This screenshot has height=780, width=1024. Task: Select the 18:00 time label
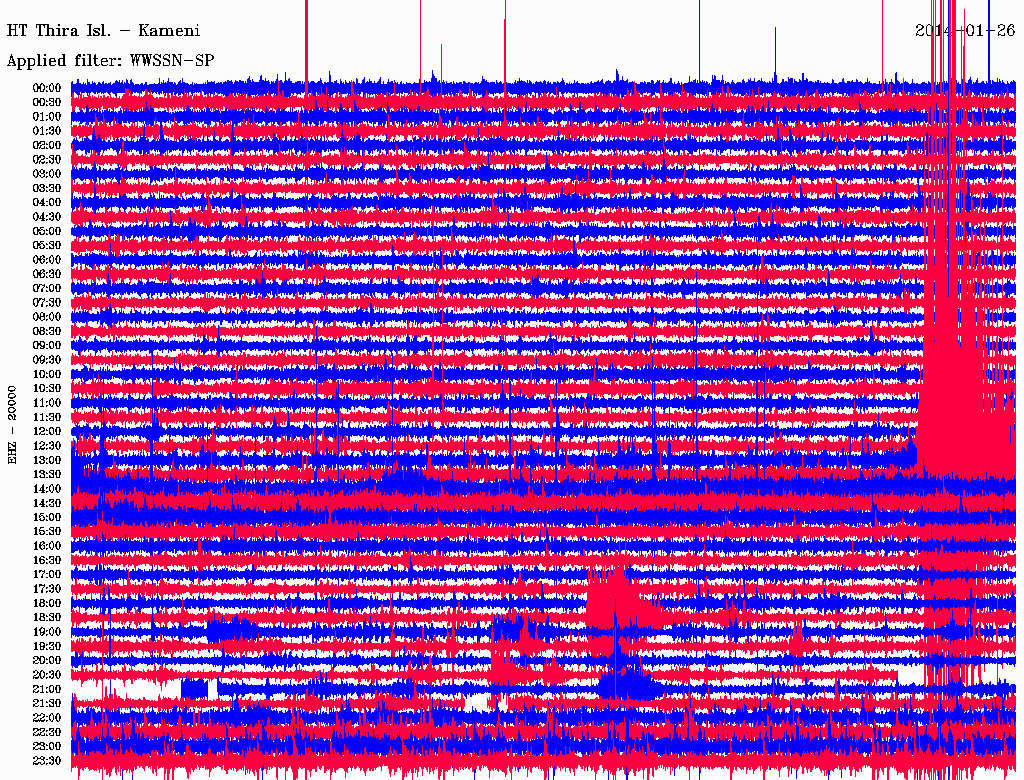pos(47,603)
